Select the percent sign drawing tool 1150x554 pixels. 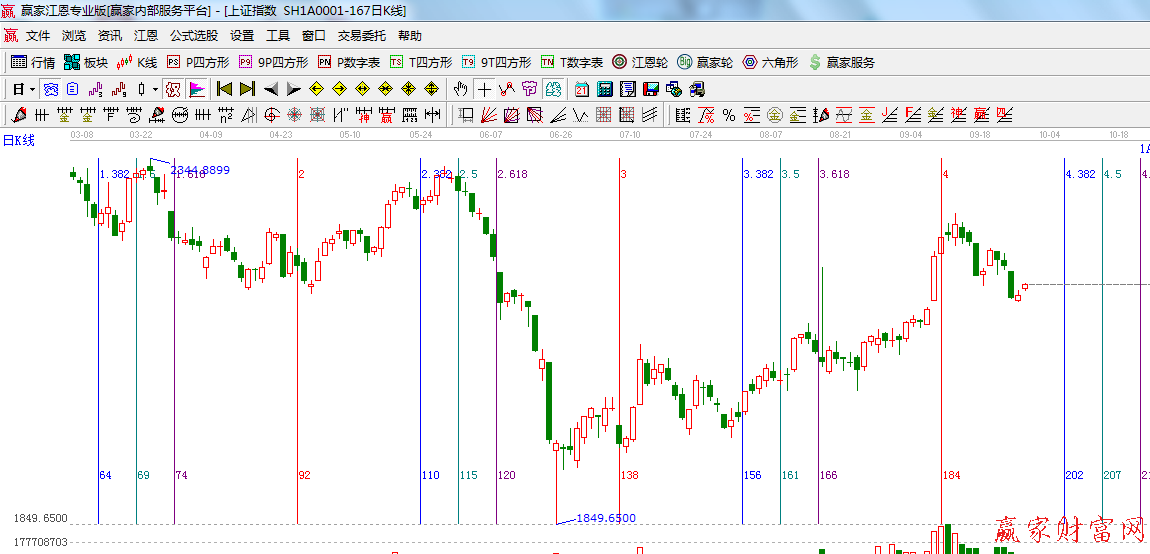pos(728,115)
